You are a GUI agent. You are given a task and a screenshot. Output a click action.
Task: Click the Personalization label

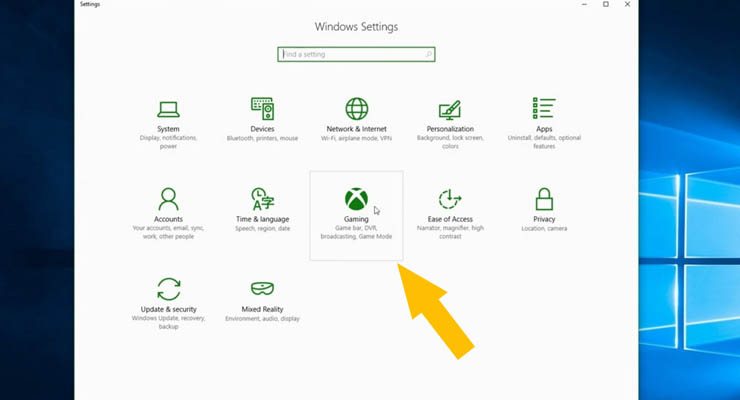(x=450, y=129)
